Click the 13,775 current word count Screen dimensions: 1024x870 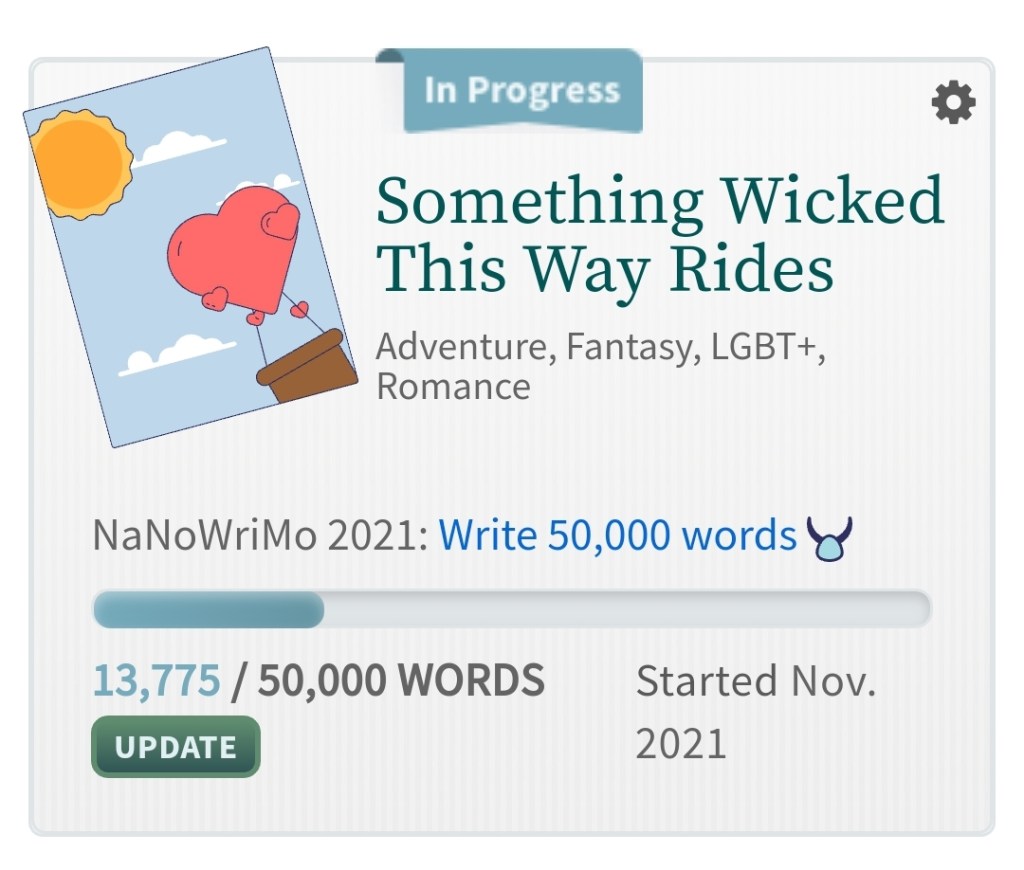coord(156,681)
